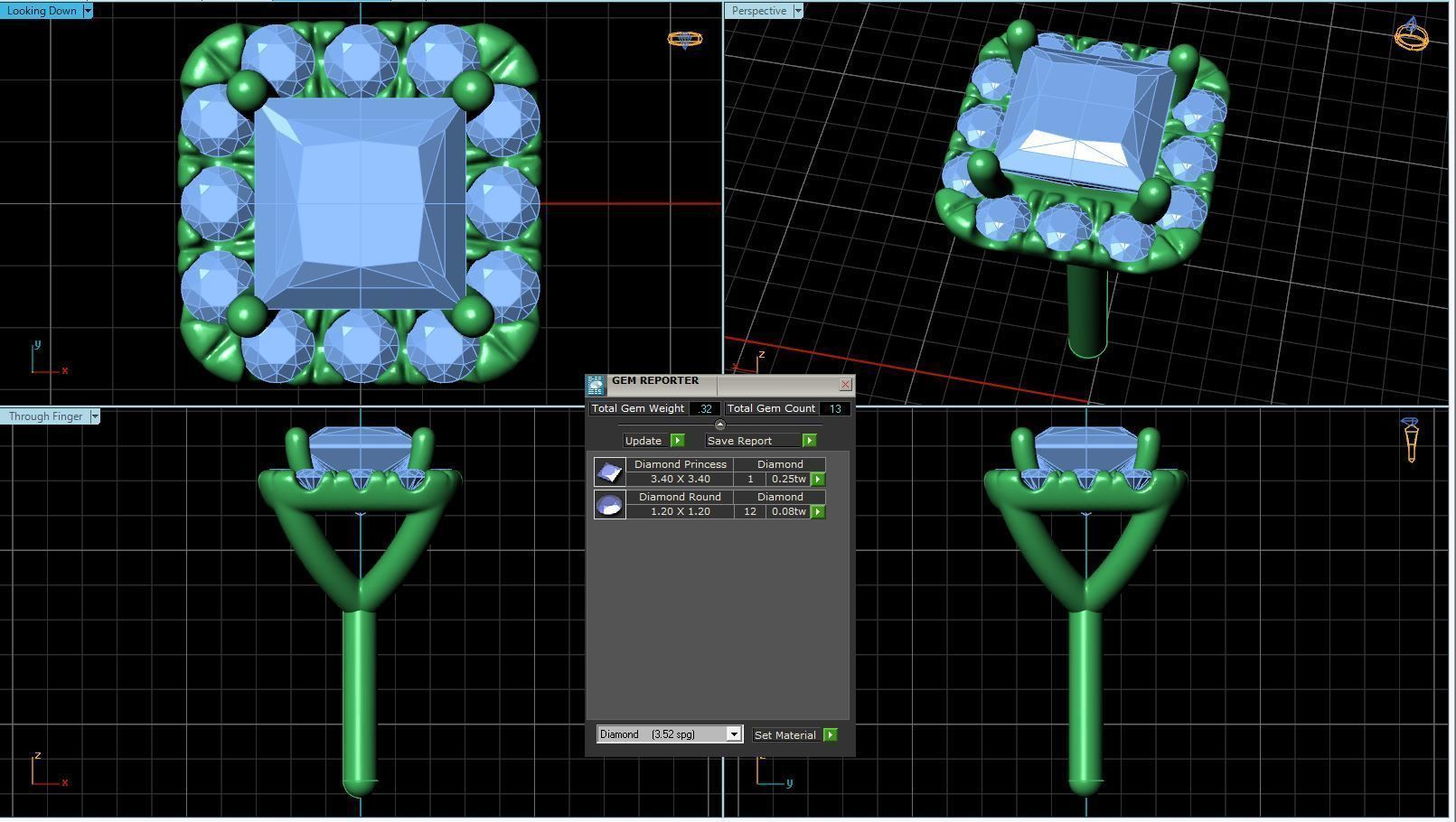Open the Looking Down viewport dropdown arrow

tap(88, 11)
